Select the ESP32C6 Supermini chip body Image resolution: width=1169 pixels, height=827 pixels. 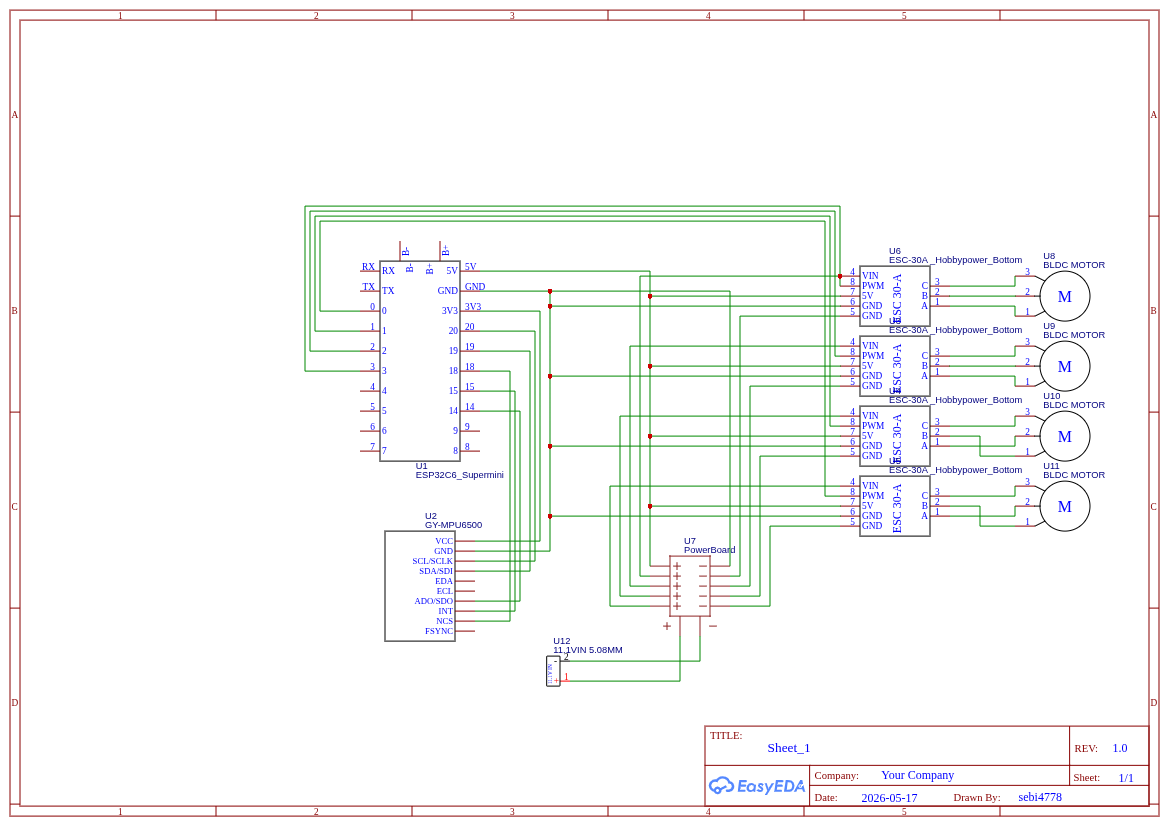420,361
